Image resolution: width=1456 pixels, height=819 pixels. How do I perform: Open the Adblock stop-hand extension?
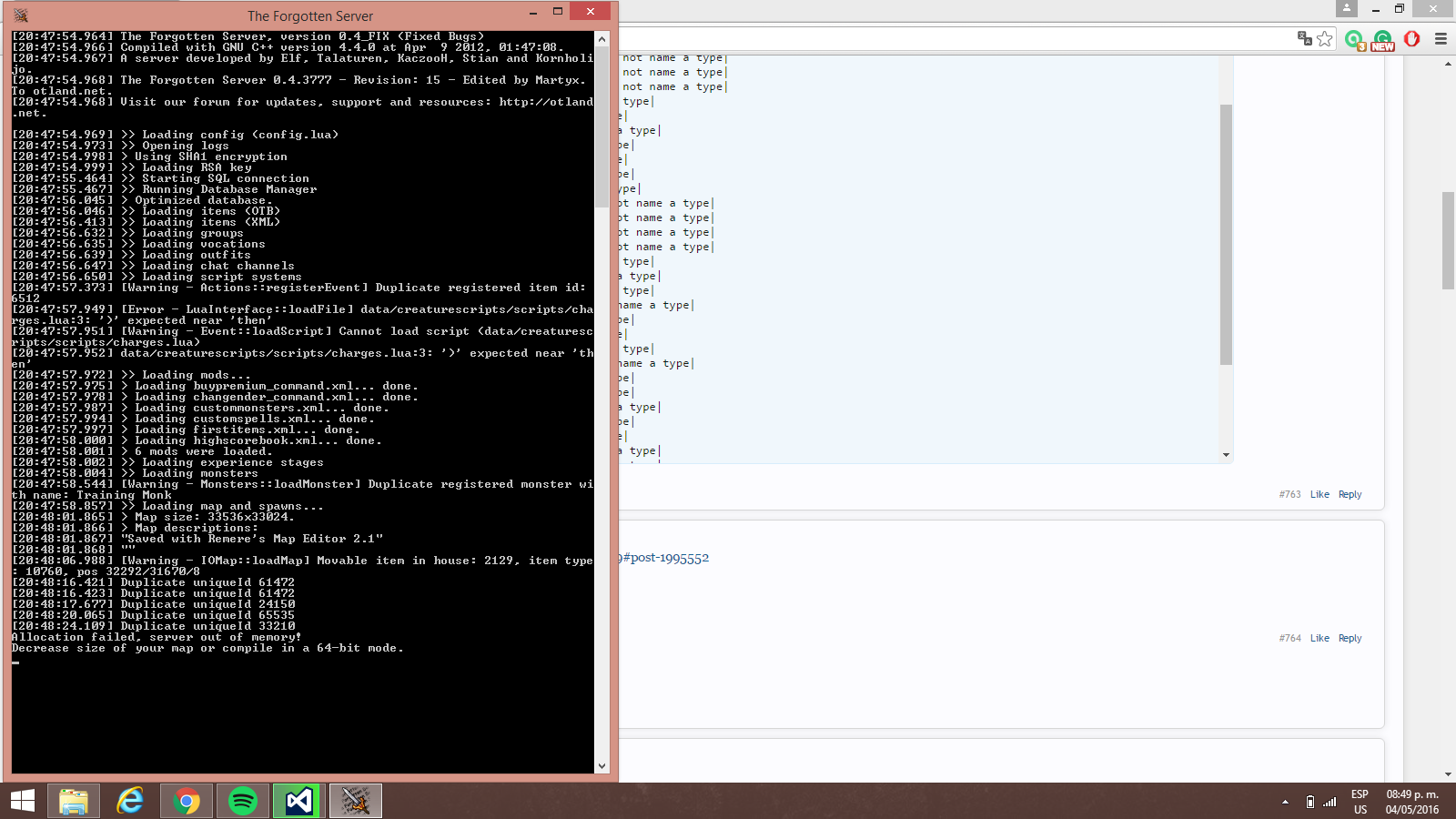point(1412,38)
